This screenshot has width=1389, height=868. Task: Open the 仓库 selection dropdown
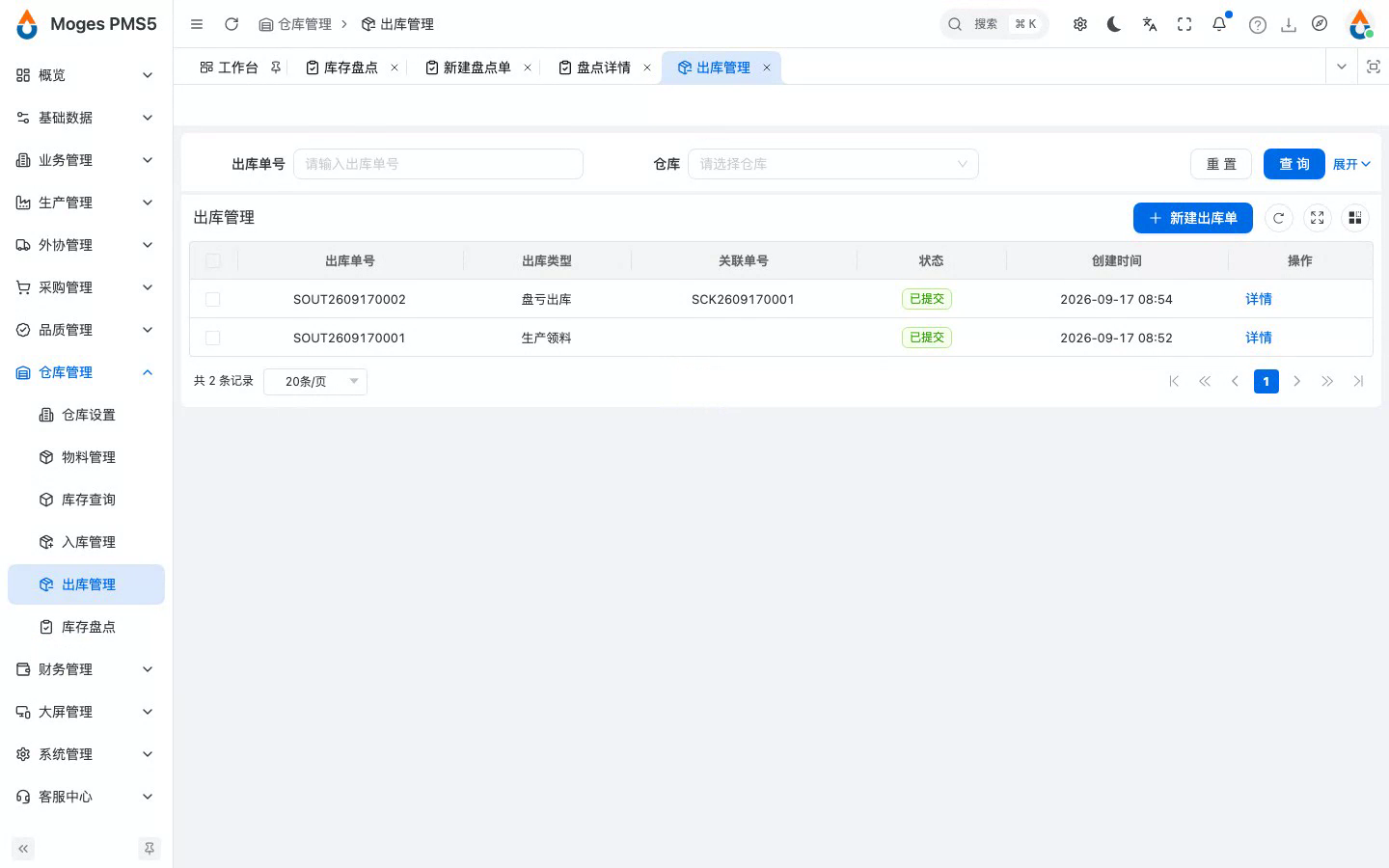tap(833, 164)
